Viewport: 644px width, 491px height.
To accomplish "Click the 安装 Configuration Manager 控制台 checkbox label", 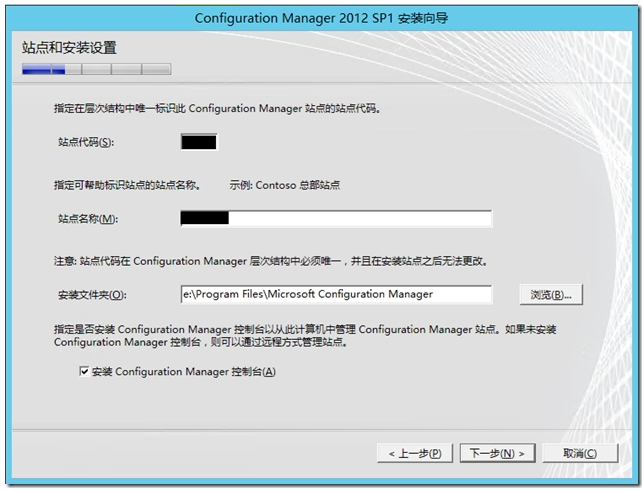I will 183,372.
